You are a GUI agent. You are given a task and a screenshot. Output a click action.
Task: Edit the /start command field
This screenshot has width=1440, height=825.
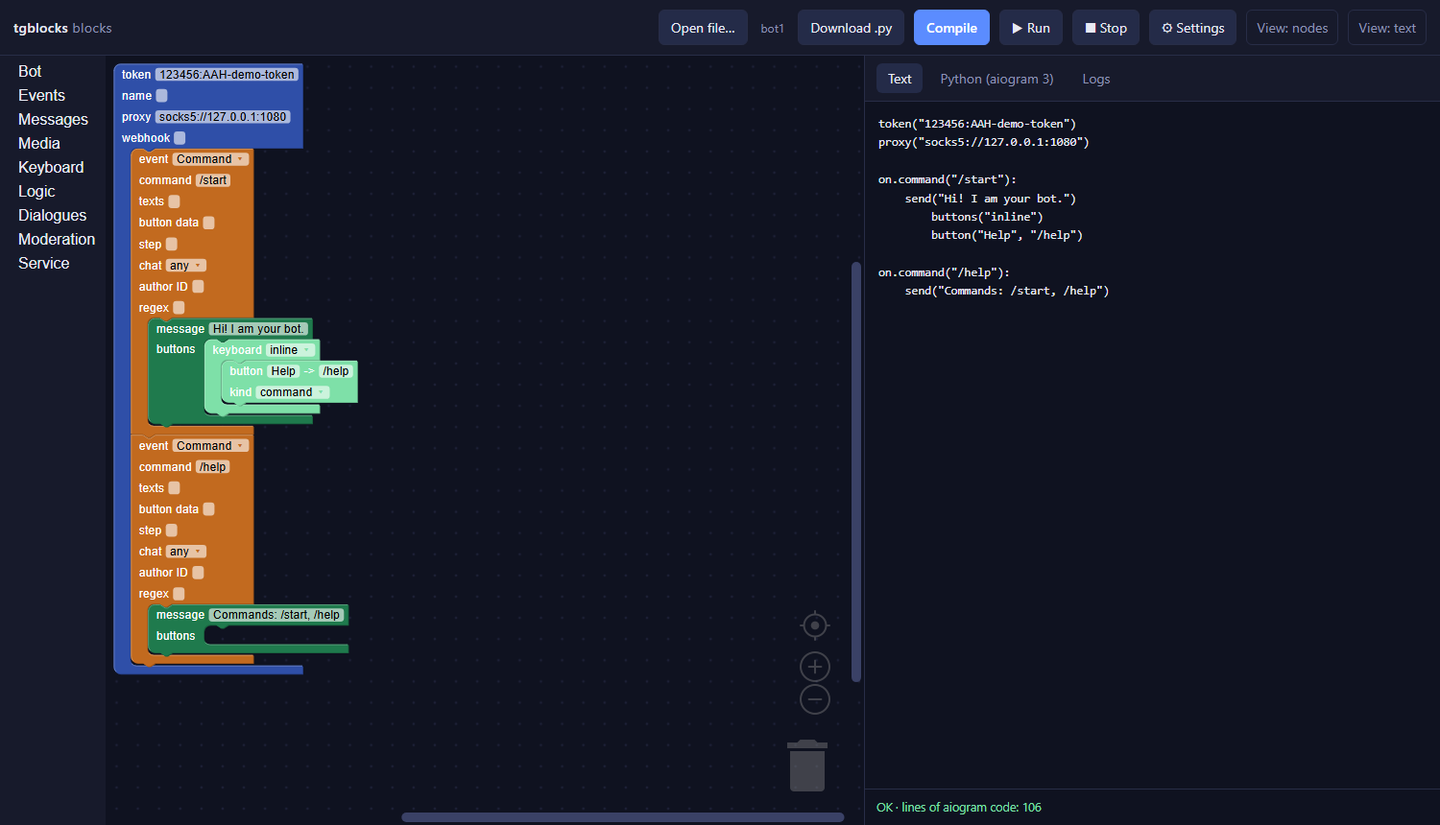213,180
